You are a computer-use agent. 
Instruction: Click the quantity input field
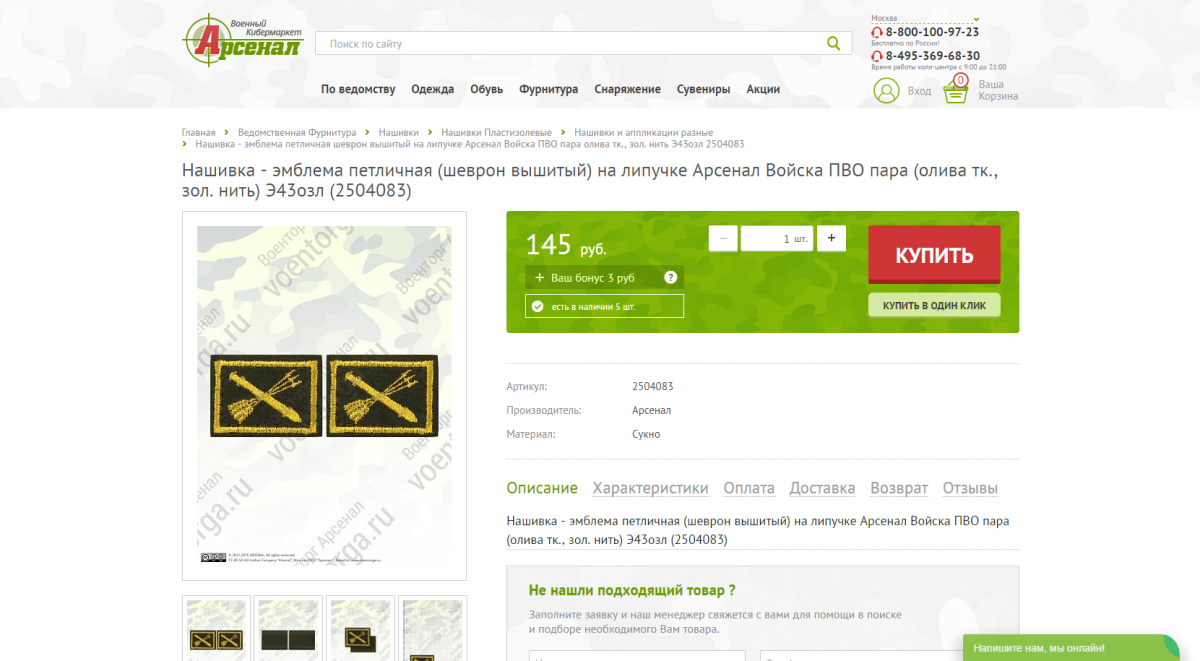click(x=777, y=239)
